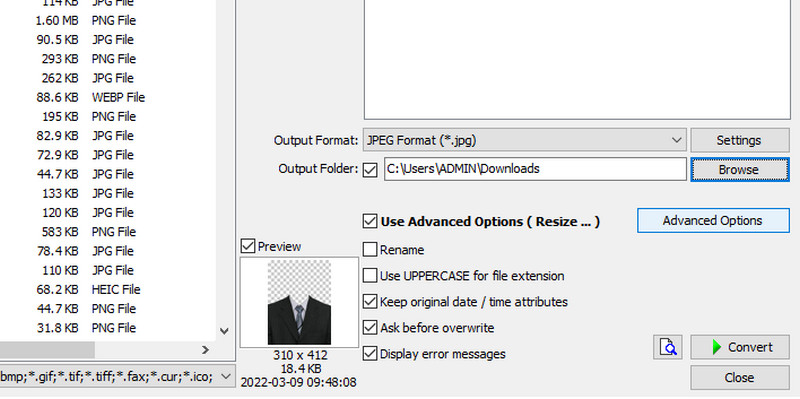
Task: Browse for an output folder
Action: (x=740, y=169)
